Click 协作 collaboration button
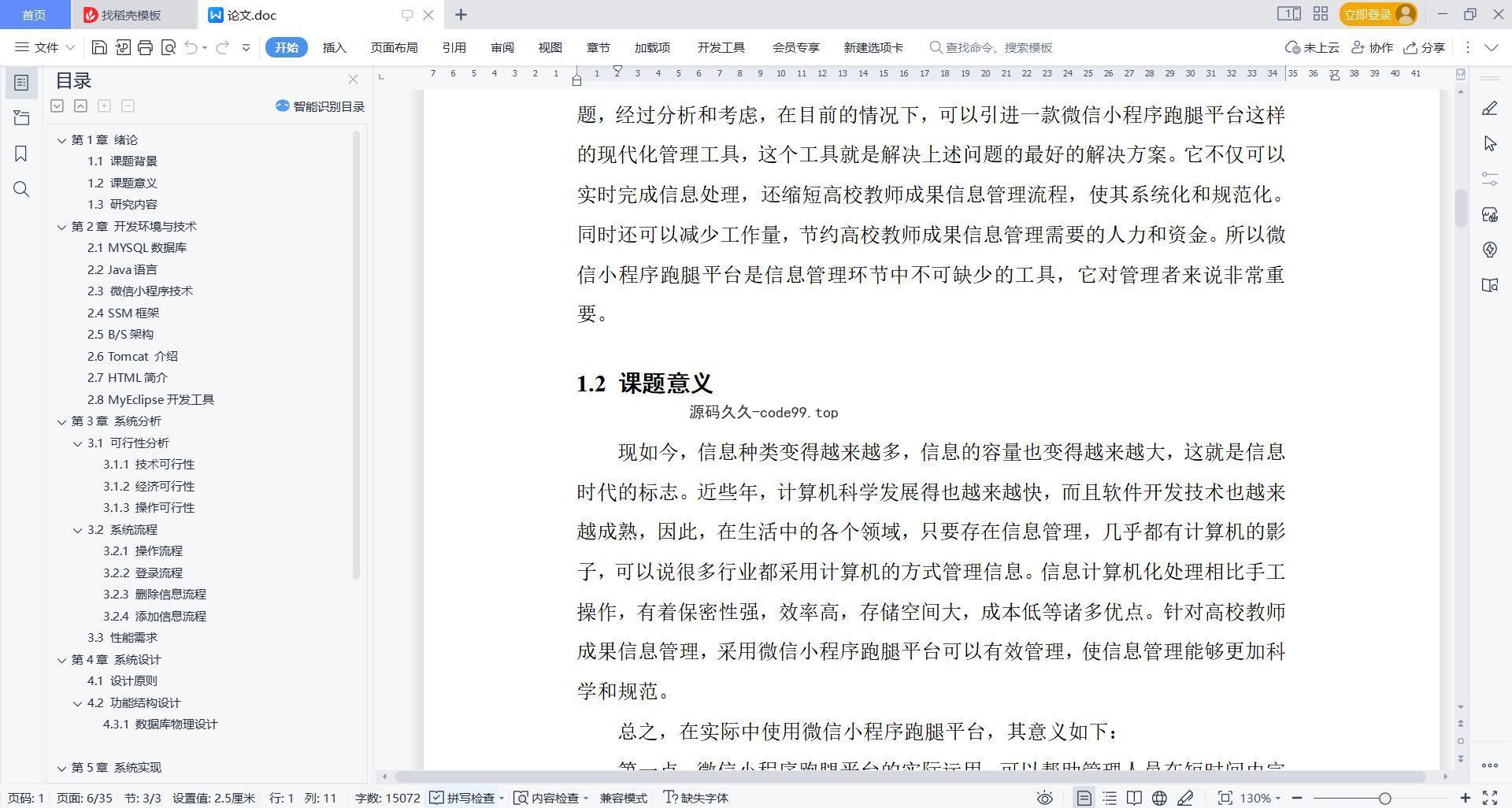 (x=1372, y=47)
